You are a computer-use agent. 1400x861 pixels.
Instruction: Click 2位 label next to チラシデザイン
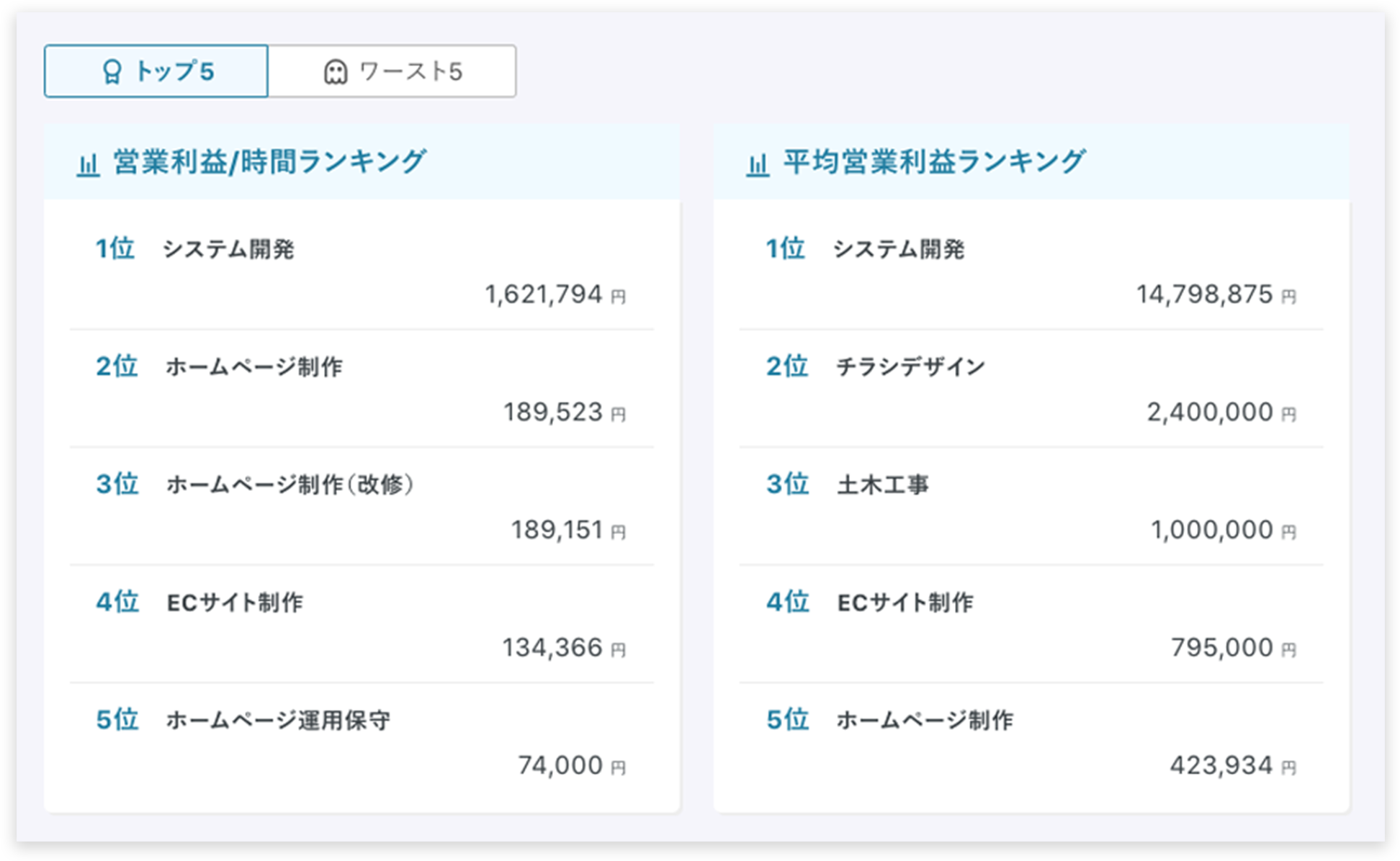pyautogui.click(x=786, y=366)
